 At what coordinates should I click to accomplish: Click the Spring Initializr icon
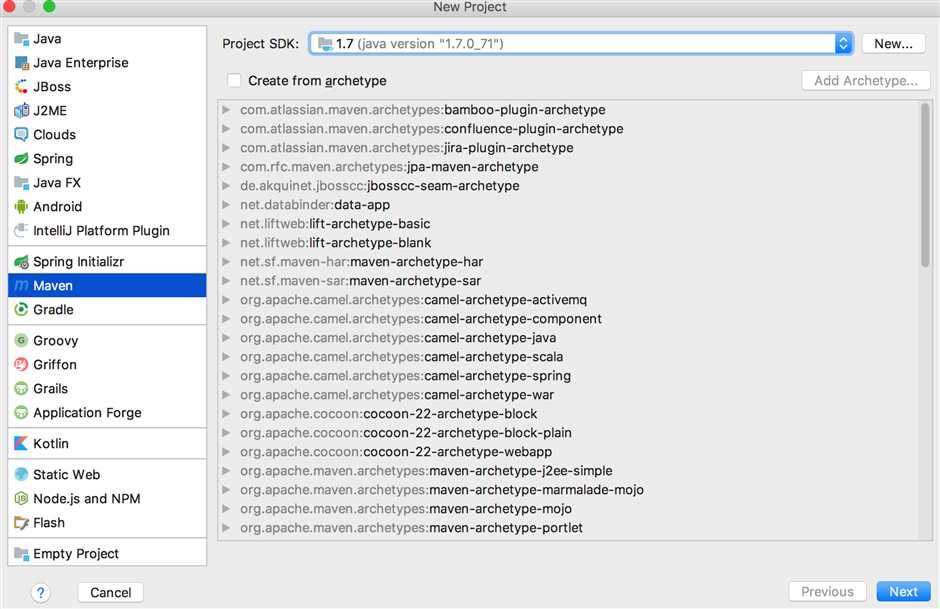(21, 262)
